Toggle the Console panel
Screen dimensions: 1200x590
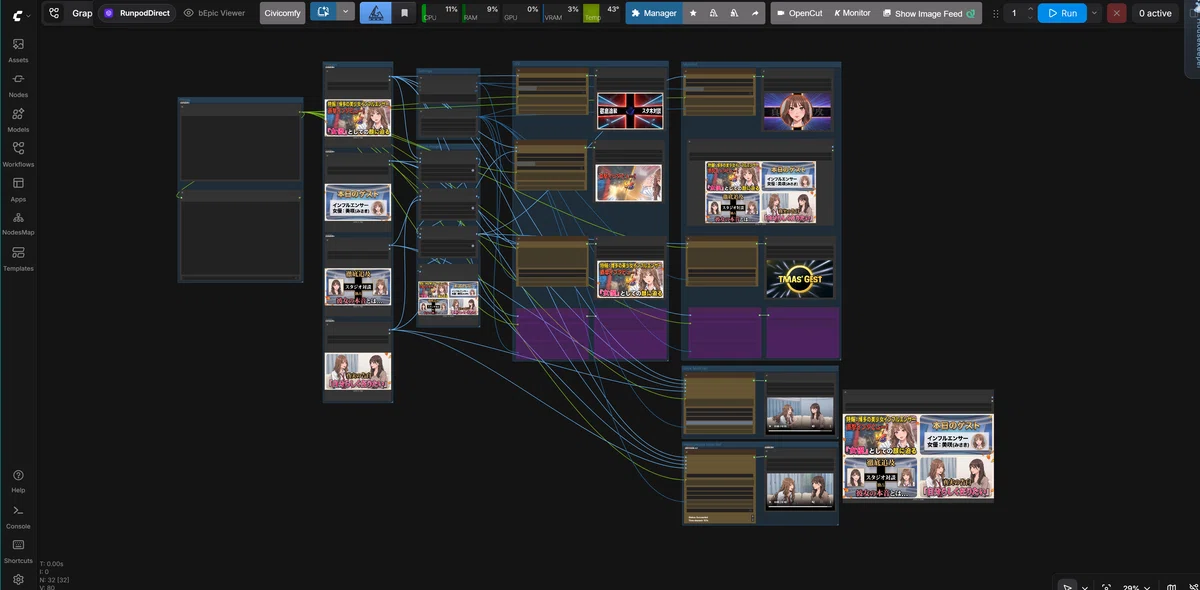(x=18, y=515)
